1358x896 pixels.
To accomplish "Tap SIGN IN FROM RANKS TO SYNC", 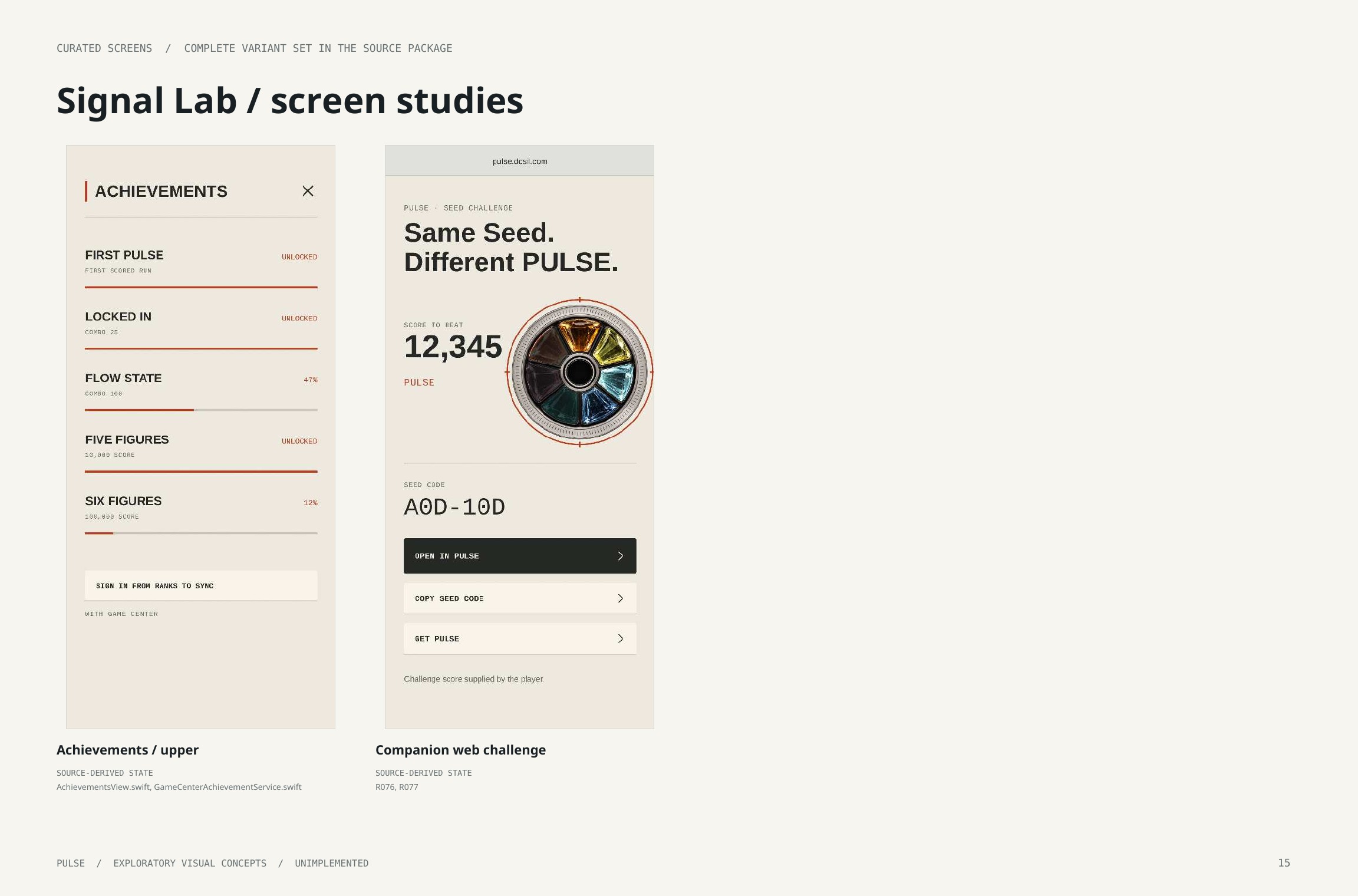I will [201, 585].
